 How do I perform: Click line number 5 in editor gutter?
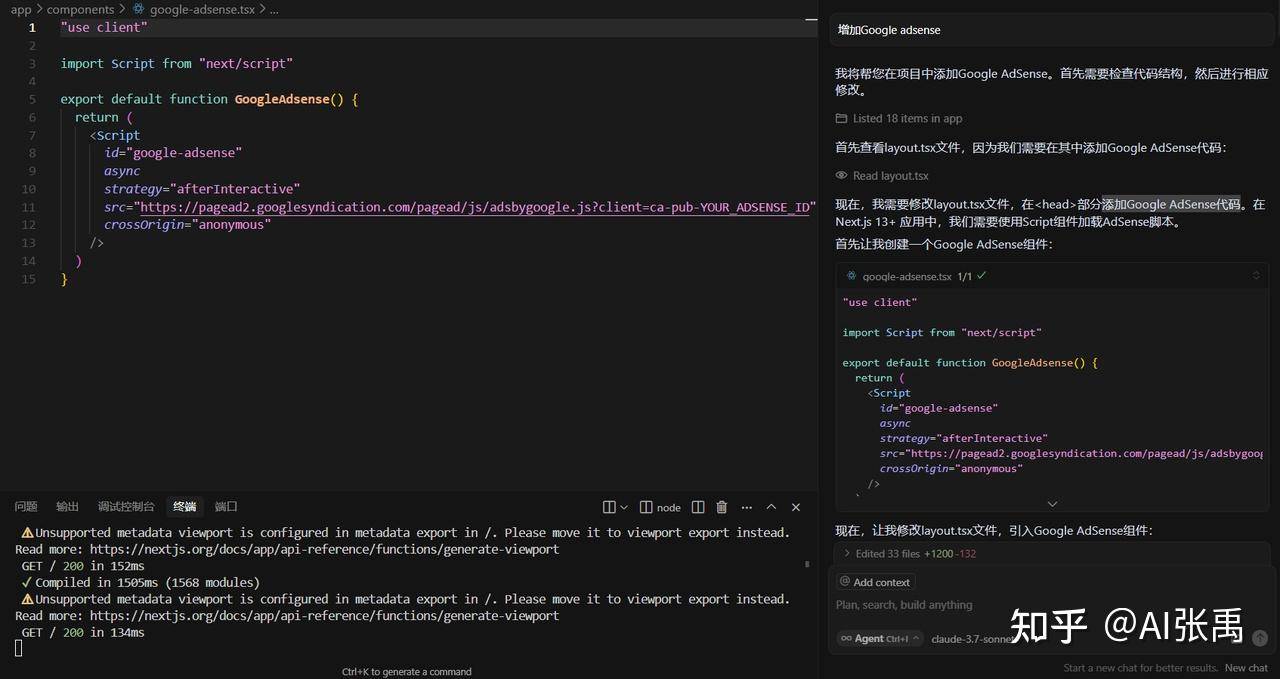click(32, 99)
